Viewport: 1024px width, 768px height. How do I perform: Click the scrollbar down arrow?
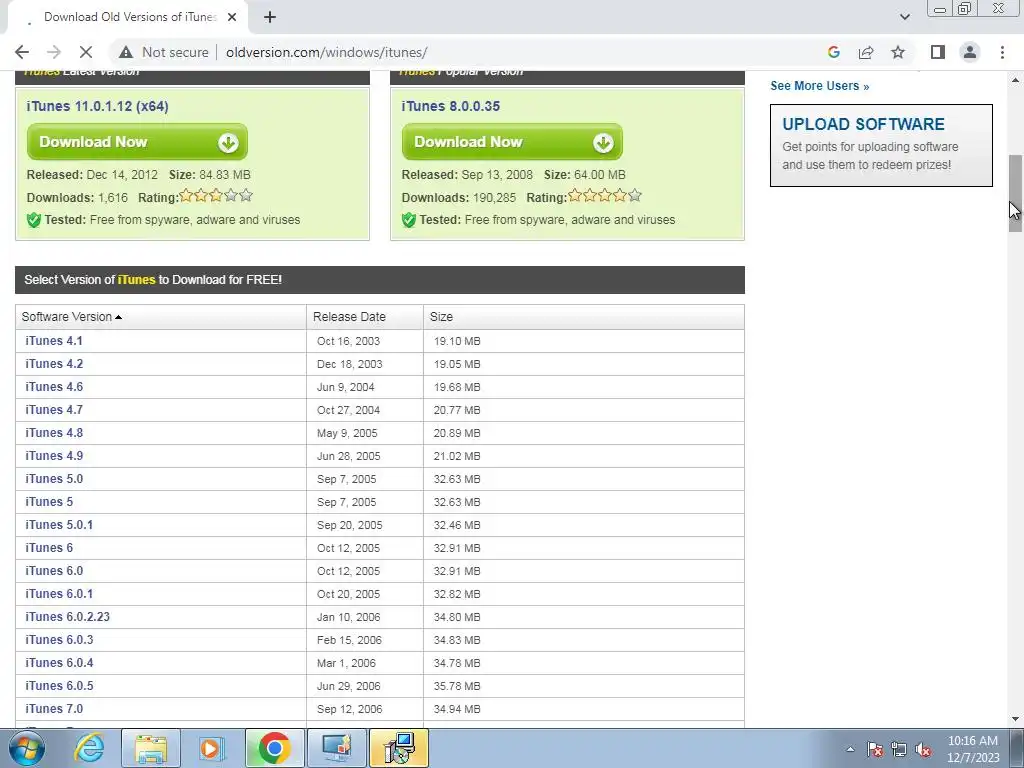tap(1015, 719)
